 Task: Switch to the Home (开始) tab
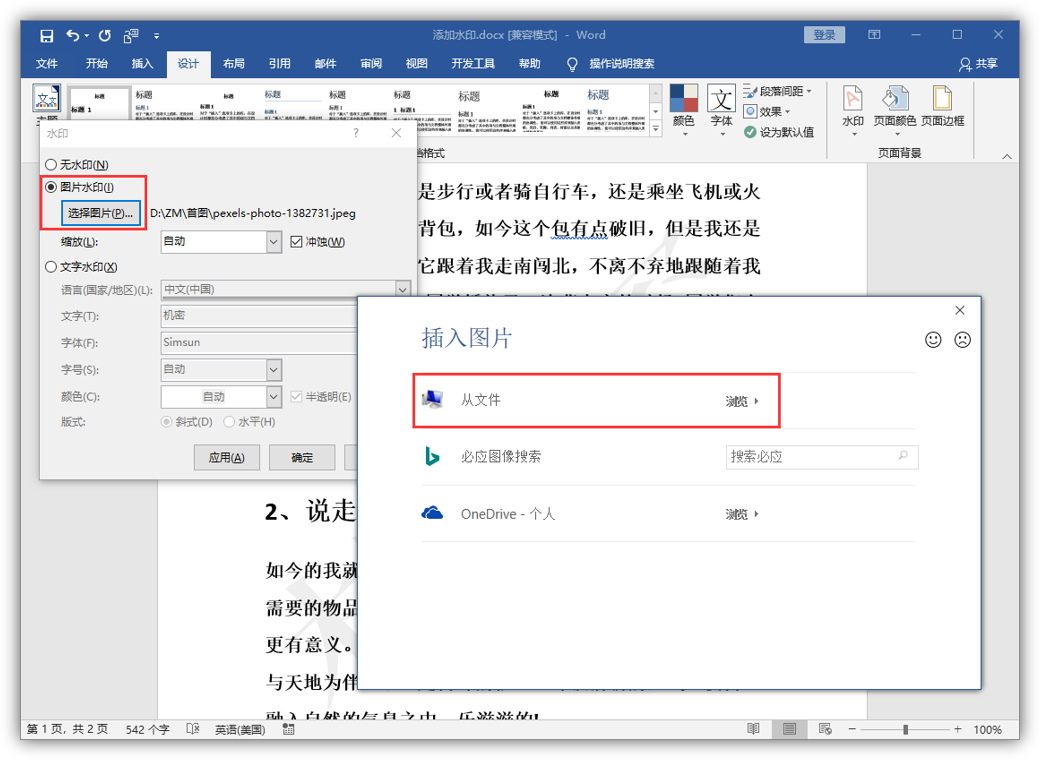(x=96, y=64)
